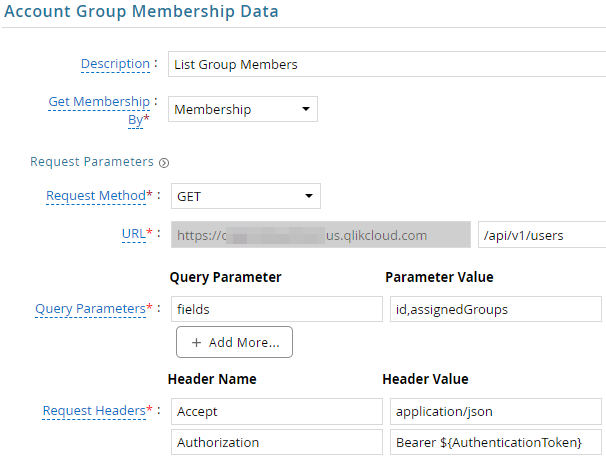Edit the id,assignedGroups parameter value
The image size is (606, 457).
495,309
